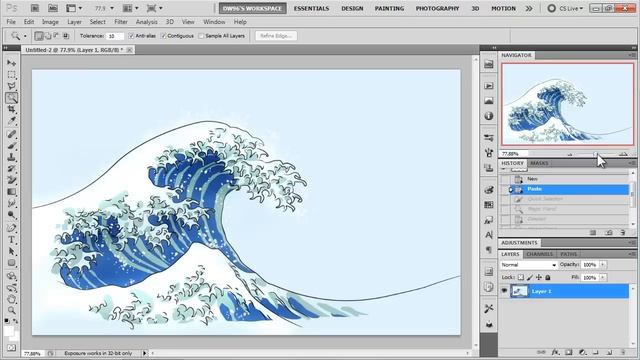The height and width of the screenshot is (360, 640).
Task: Click the Navigator zoom slider
Action: tap(596, 154)
